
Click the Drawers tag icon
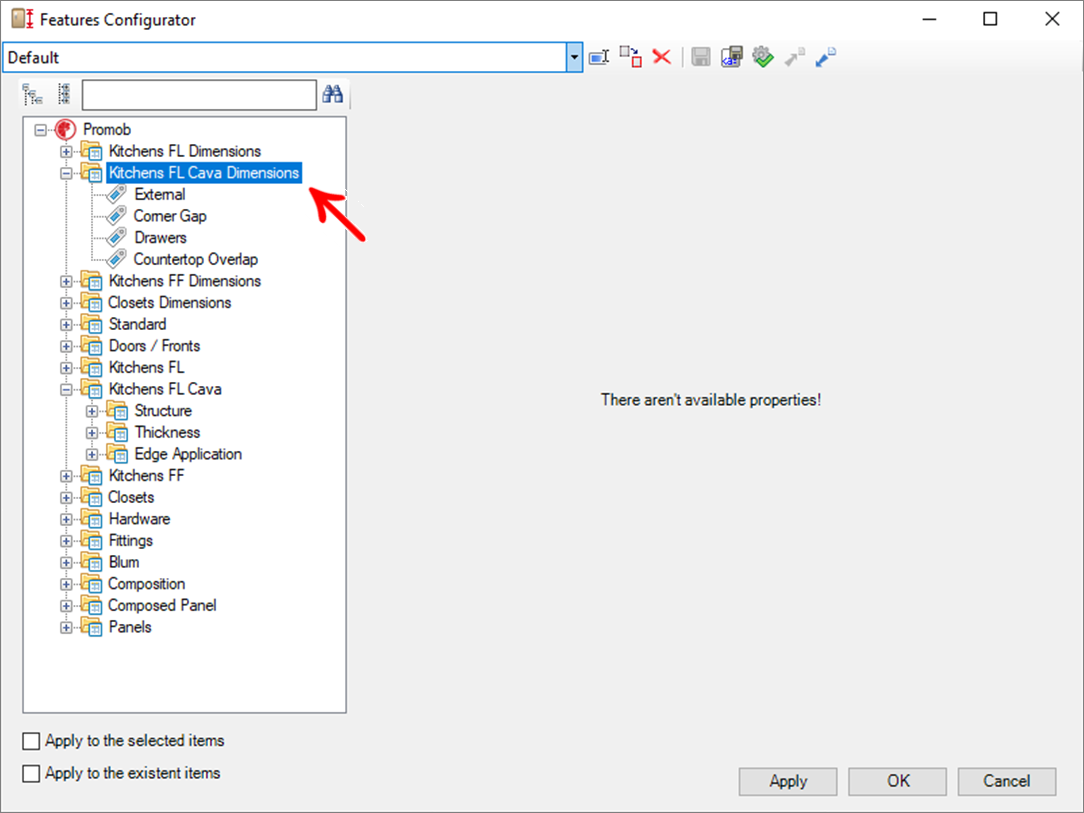coord(116,238)
